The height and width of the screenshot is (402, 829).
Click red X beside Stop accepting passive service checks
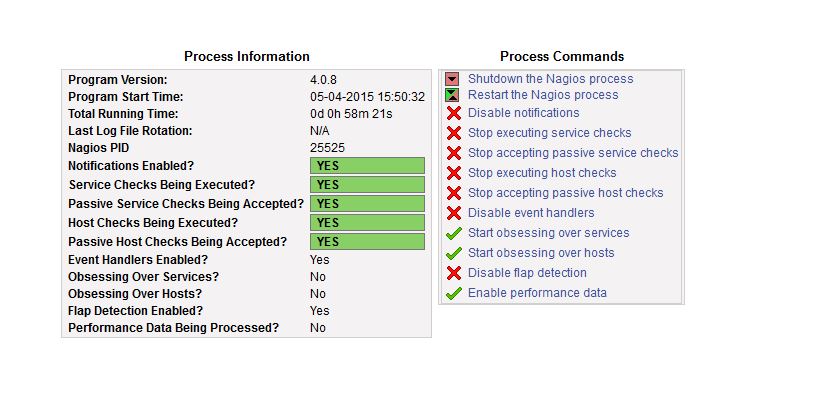tap(453, 153)
